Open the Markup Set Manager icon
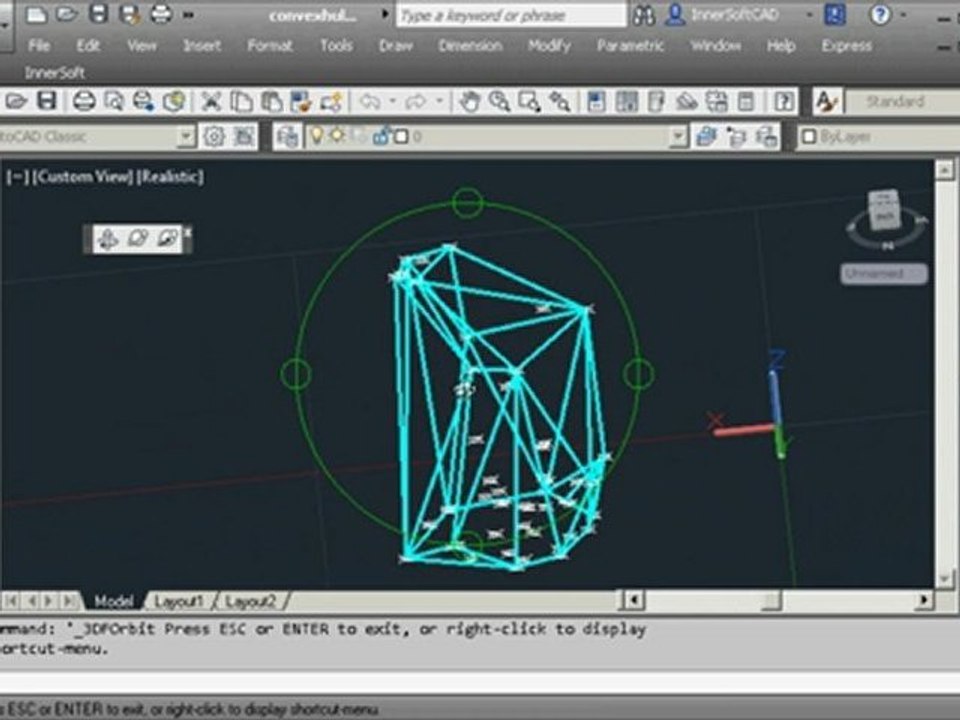This screenshot has width=960, height=720. pos(716,101)
